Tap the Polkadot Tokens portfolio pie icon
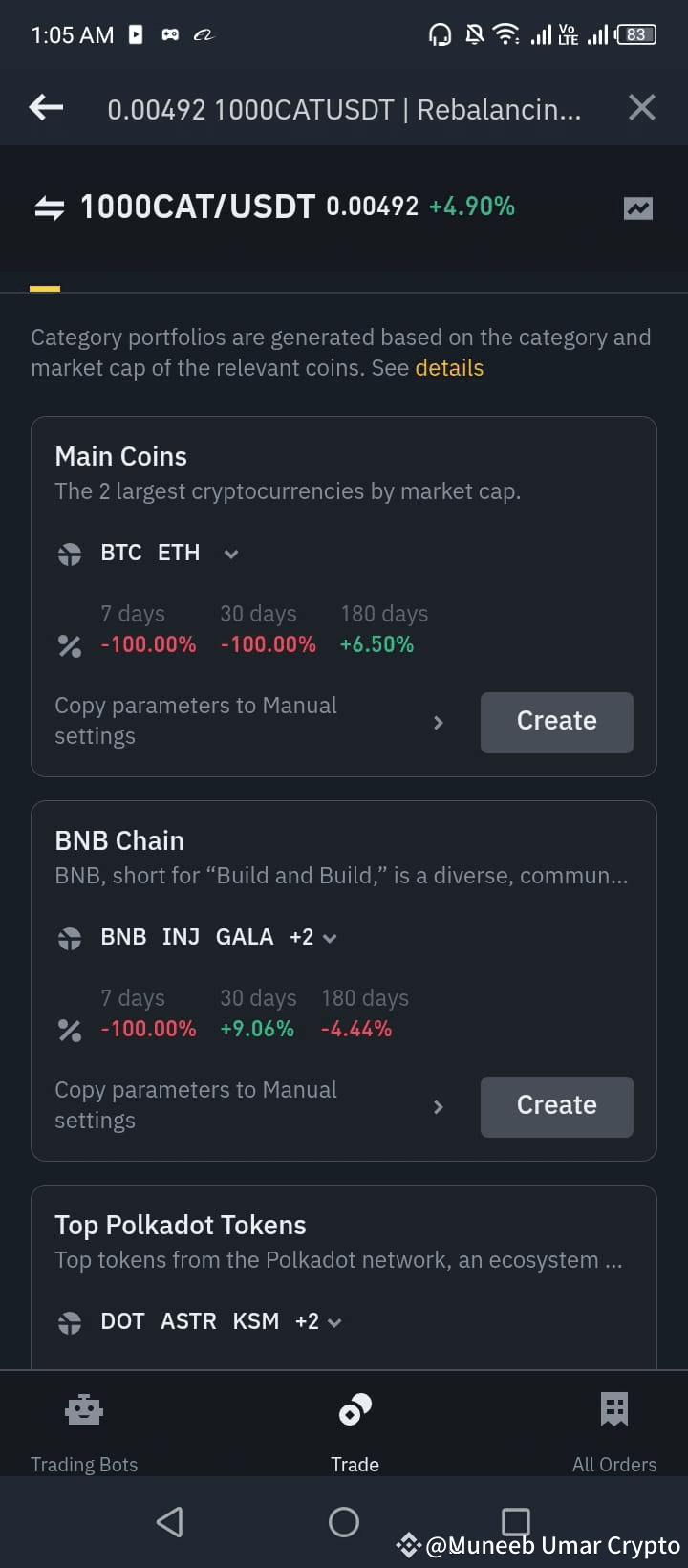This screenshot has width=688, height=1568. [x=70, y=1323]
